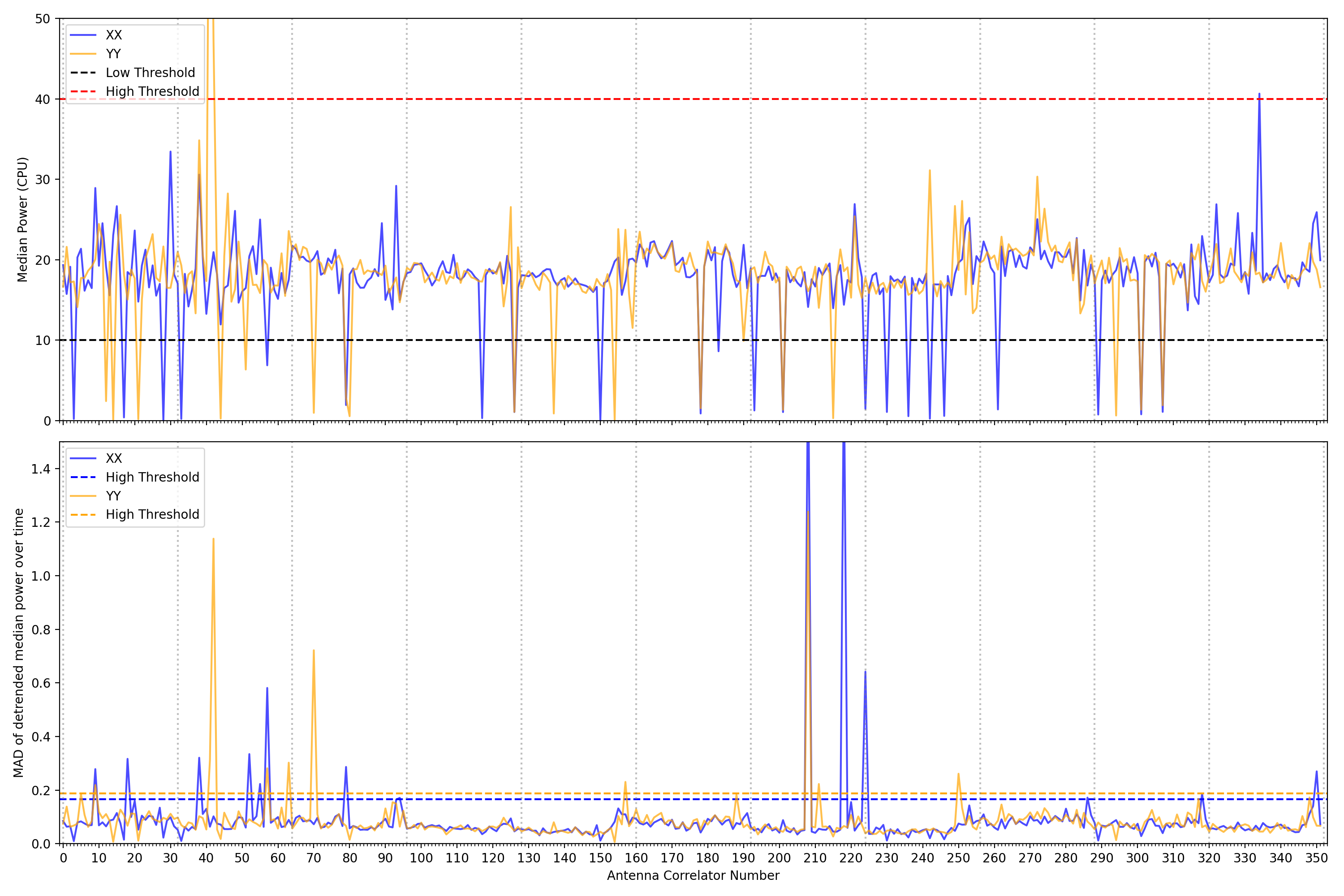The width and height of the screenshot is (1344, 896).
Task: Click bottom plot y-axis tick label 1.4
Action: tap(41, 469)
